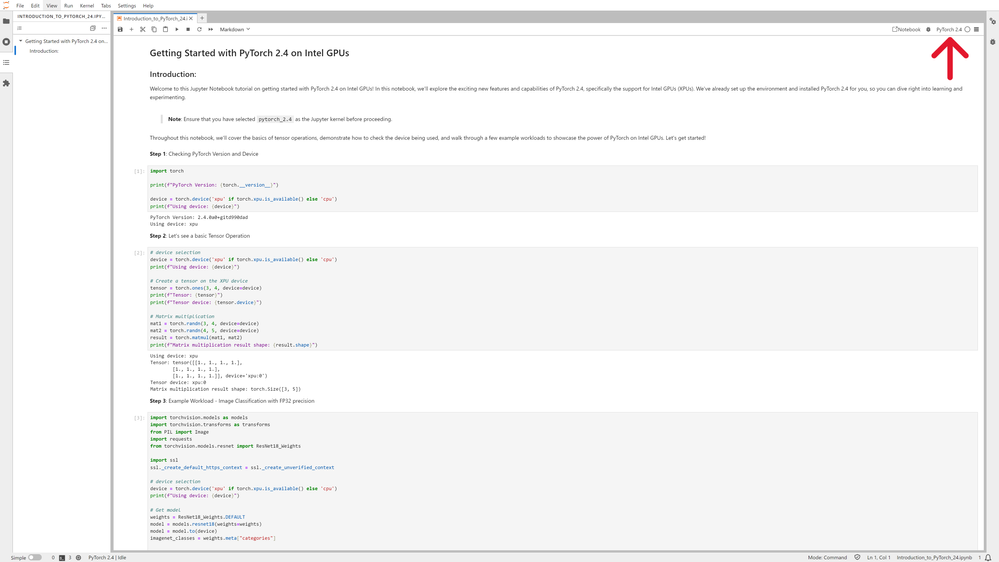Open the Kernel menu
Viewport: 999px width, 562px height.
(x=87, y=6)
